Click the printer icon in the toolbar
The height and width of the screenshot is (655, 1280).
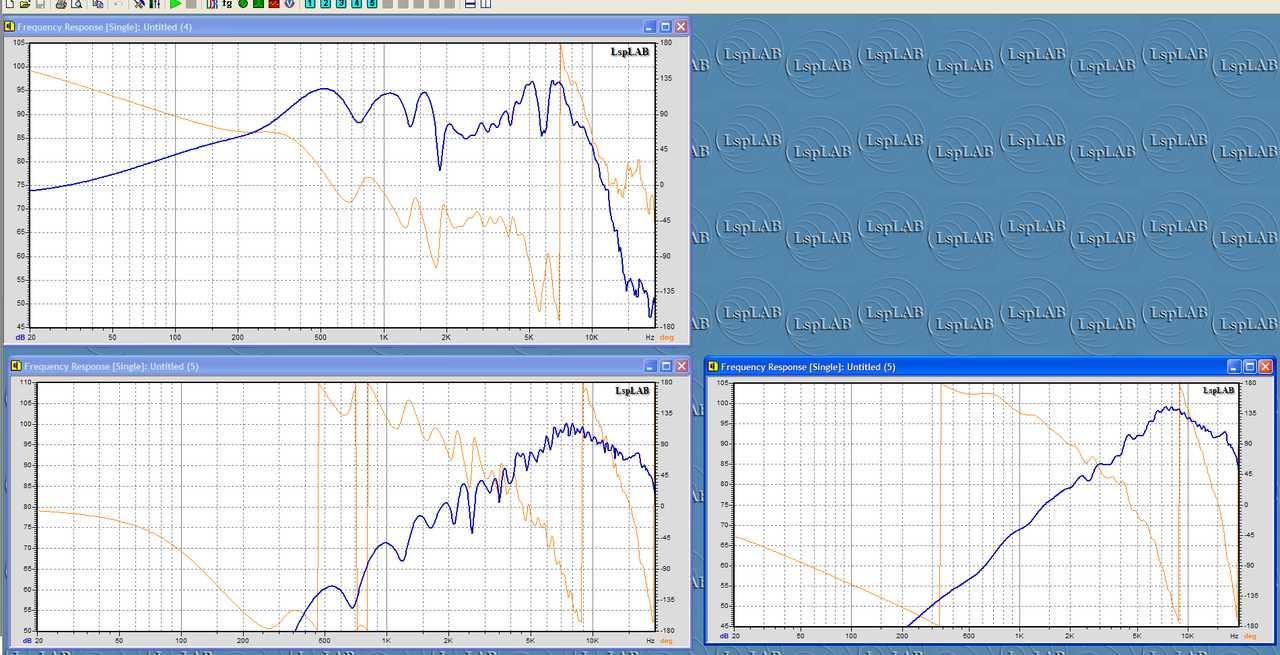60,4
